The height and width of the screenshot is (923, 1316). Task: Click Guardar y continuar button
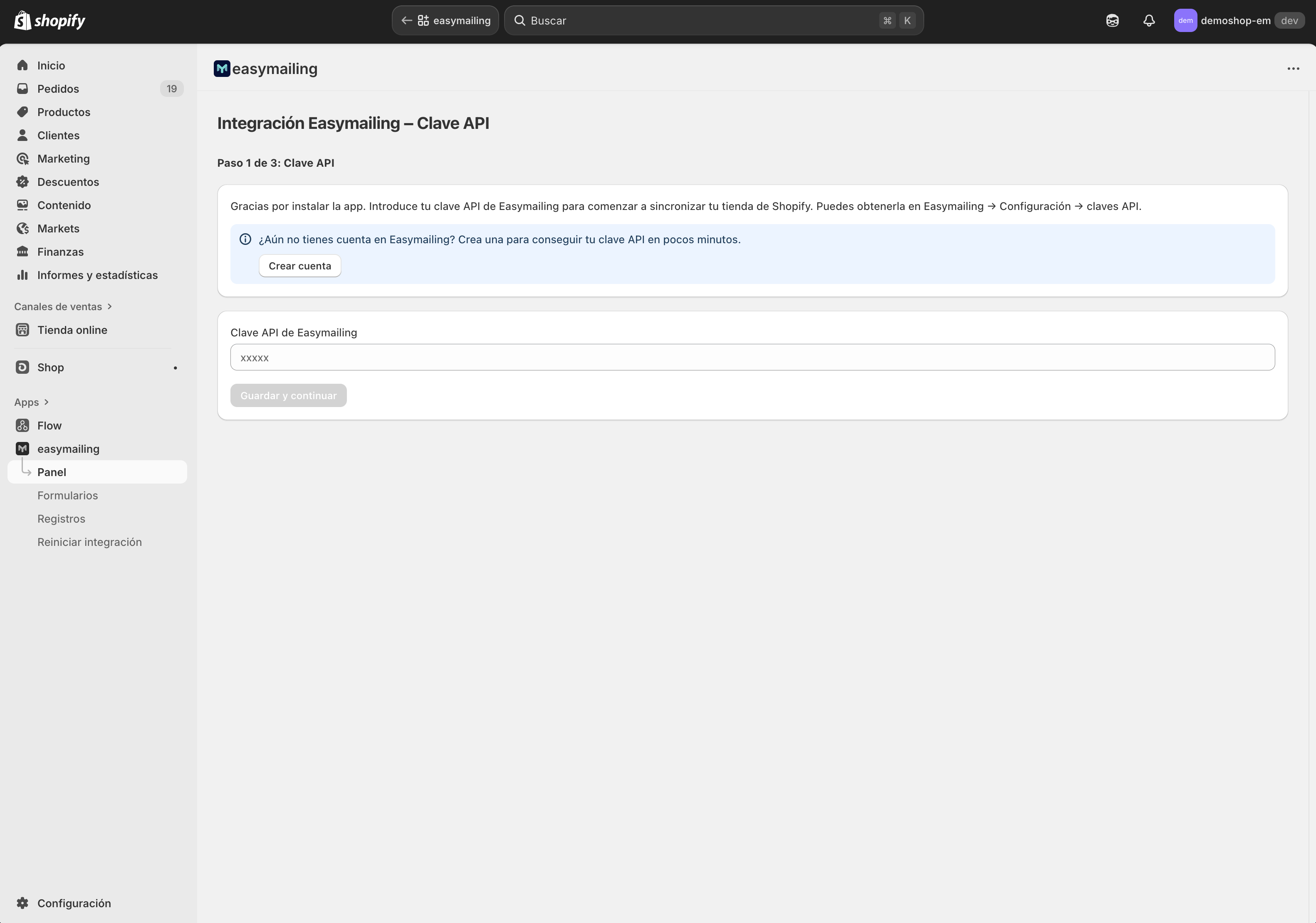coord(288,395)
